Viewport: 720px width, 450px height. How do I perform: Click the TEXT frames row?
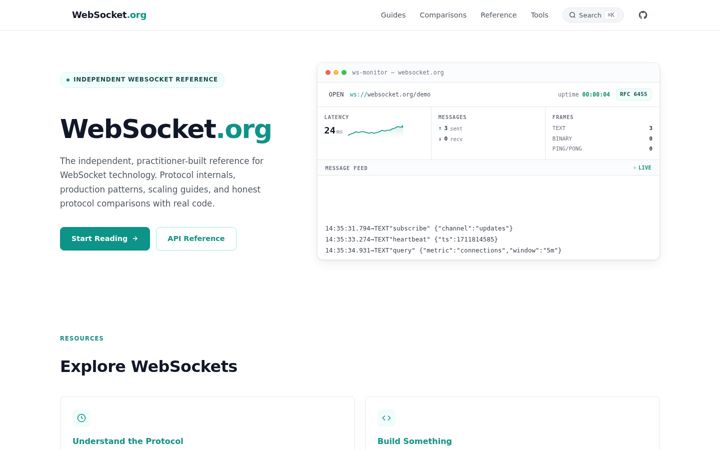tap(602, 128)
